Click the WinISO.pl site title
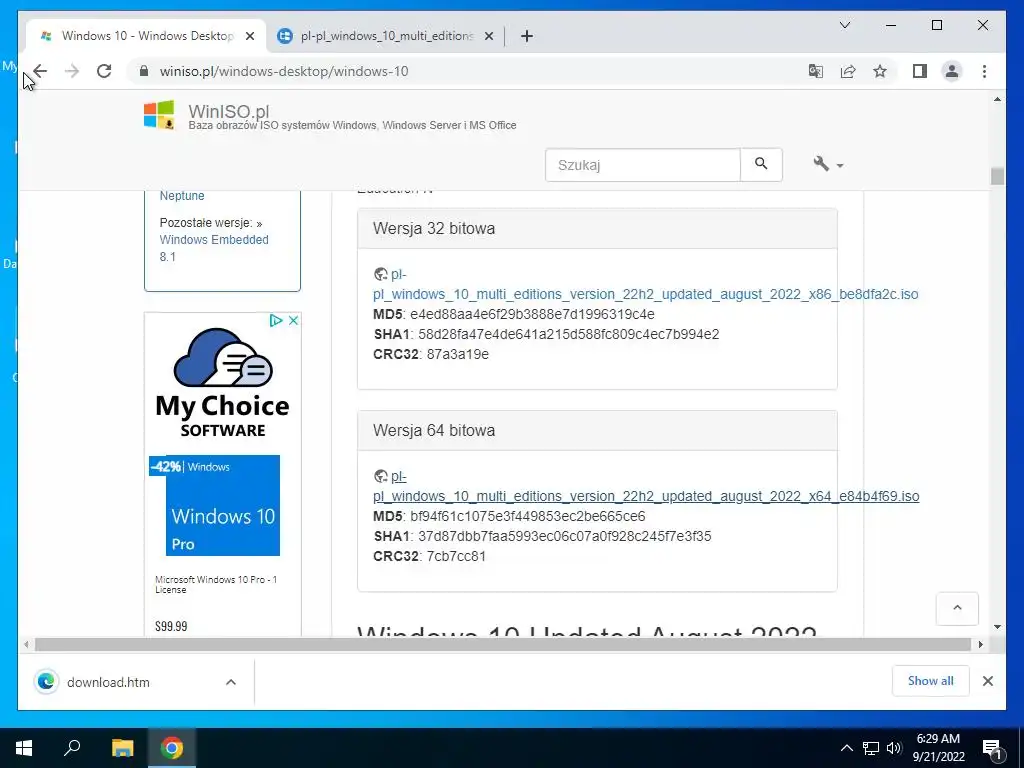Image resolution: width=1024 pixels, height=768 pixels. click(229, 111)
